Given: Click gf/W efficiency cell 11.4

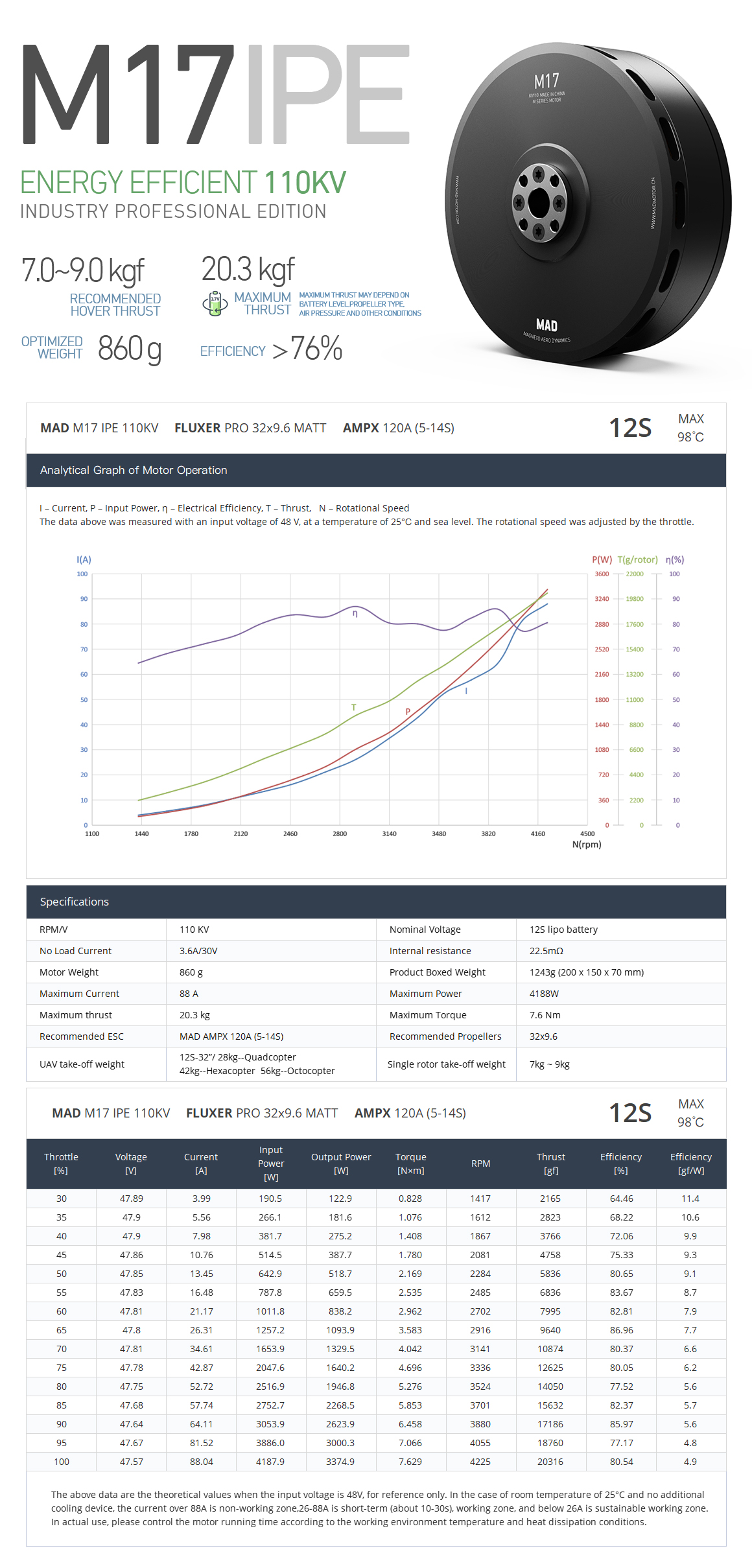Looking at the screenshot, I should click(690, 1199).
